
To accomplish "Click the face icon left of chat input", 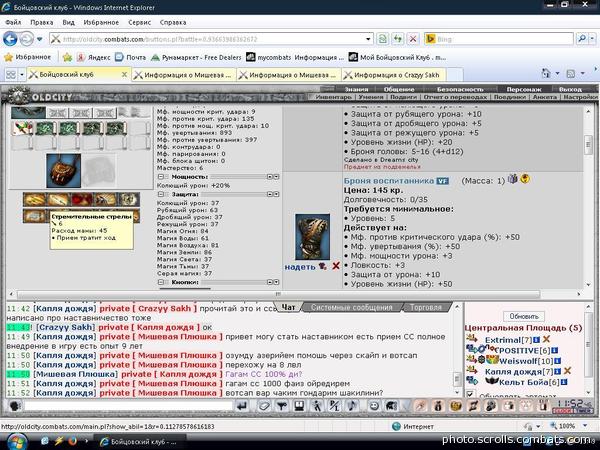I will coord(15,406).
